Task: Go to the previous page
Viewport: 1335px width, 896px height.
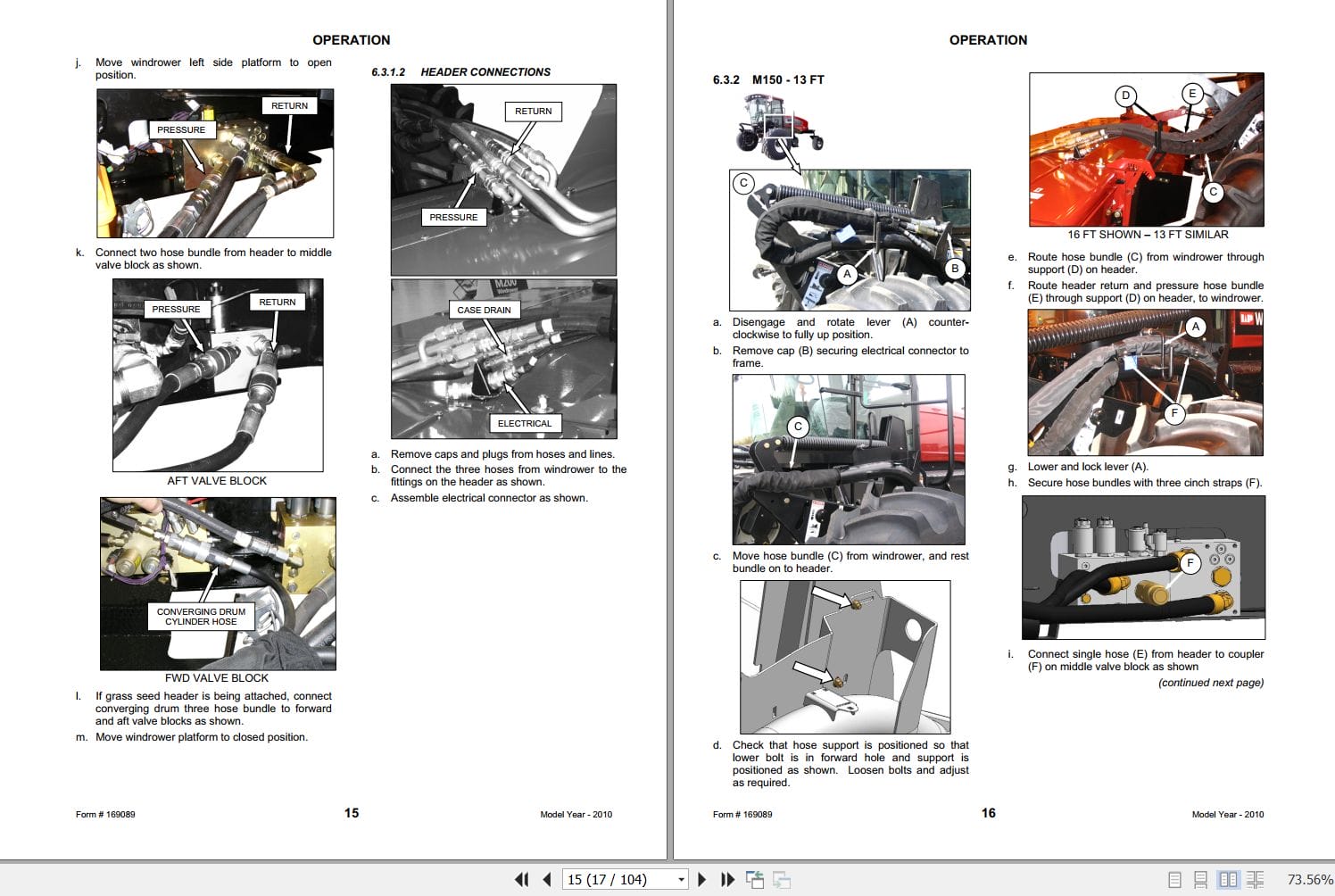Action: 547,880
